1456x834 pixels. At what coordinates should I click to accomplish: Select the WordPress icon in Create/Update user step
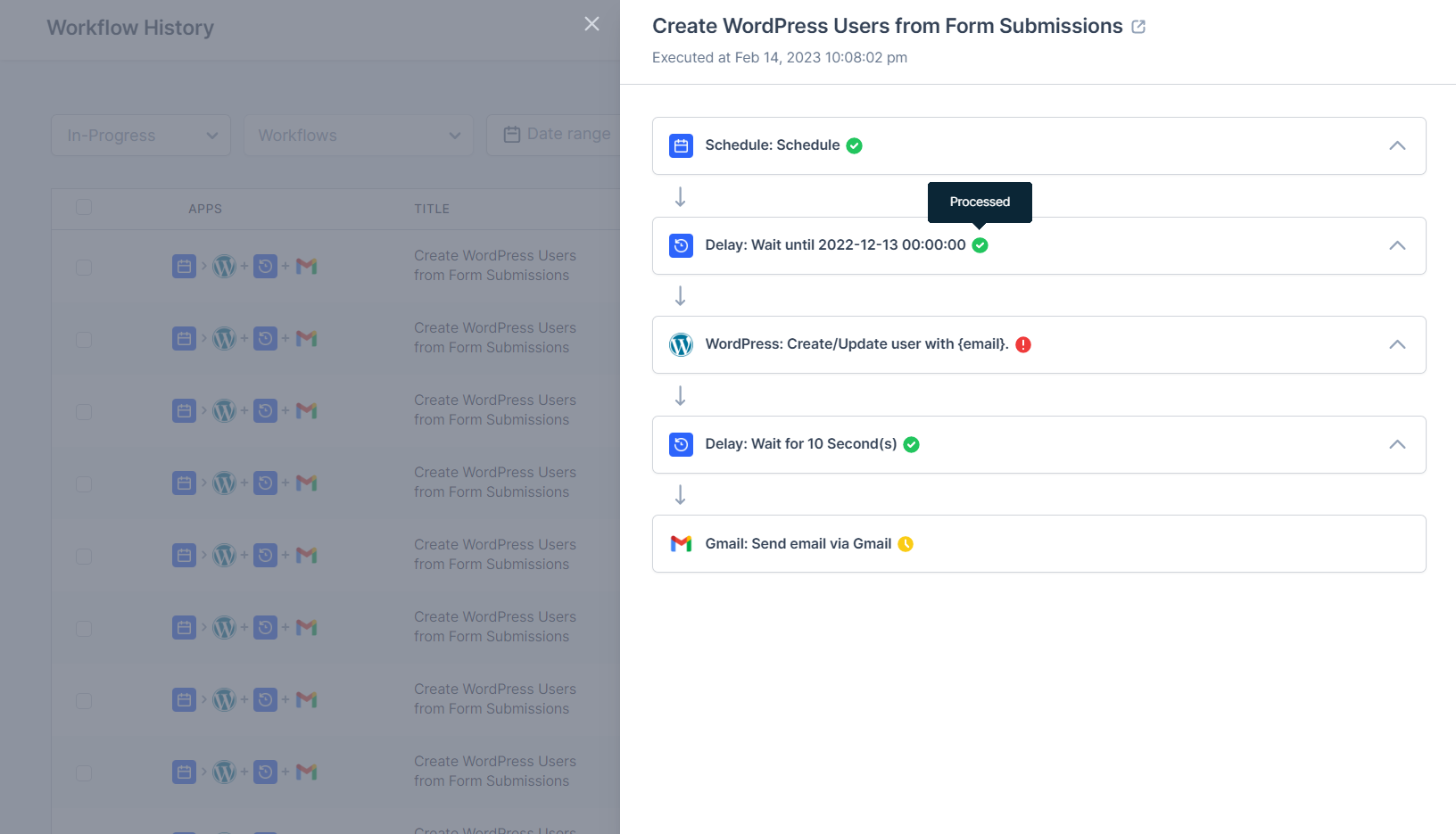point(681,344)
